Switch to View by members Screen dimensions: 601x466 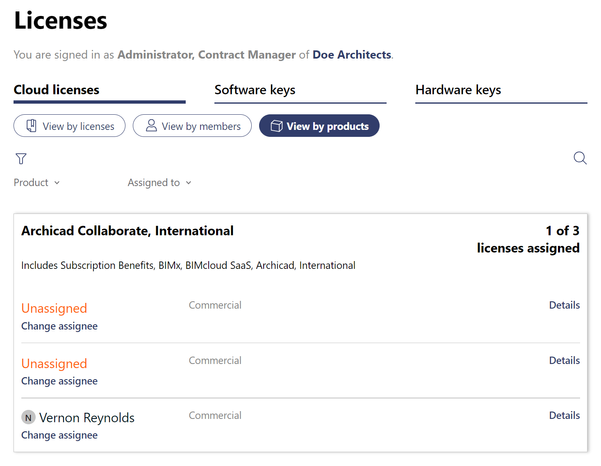pyautogui.click(x=192, y=126)
